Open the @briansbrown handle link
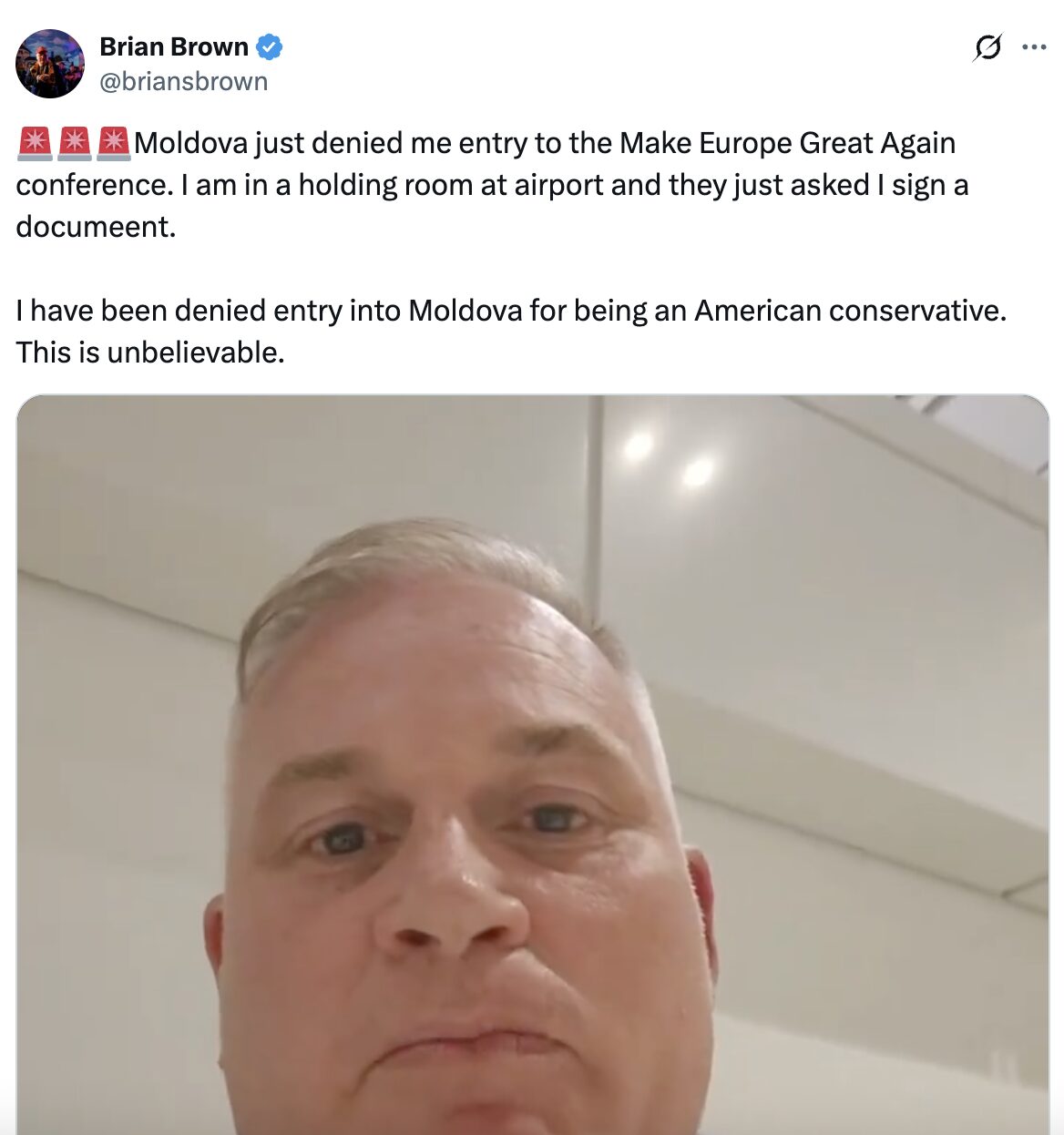 183,81
